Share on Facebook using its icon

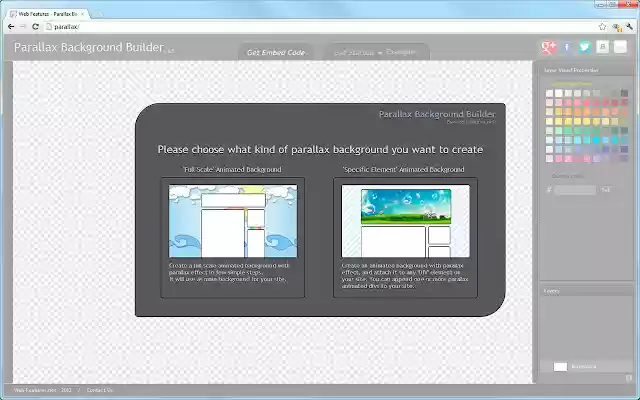coord(567,47)
